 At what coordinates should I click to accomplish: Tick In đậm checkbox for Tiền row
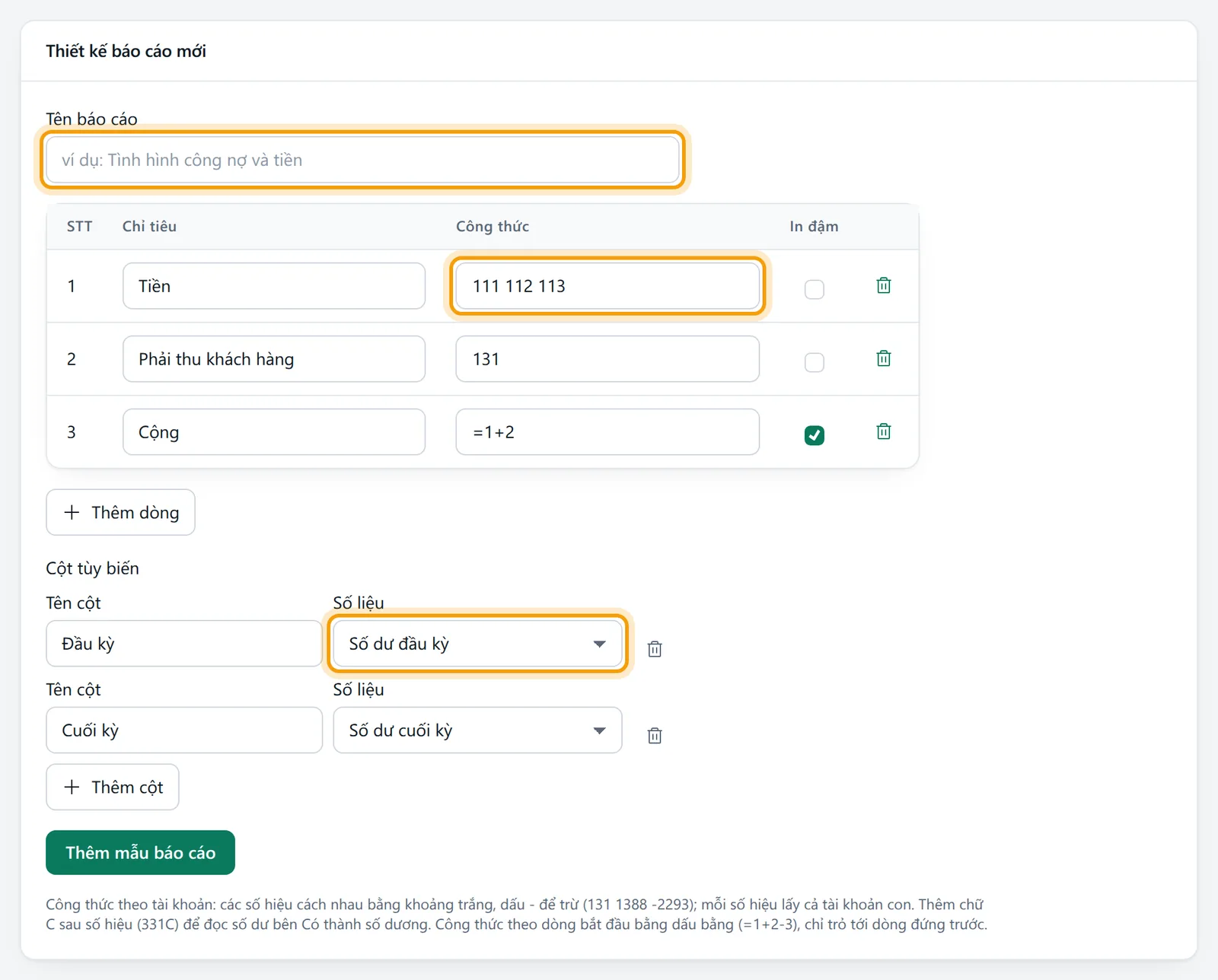(x=815, y=289)
